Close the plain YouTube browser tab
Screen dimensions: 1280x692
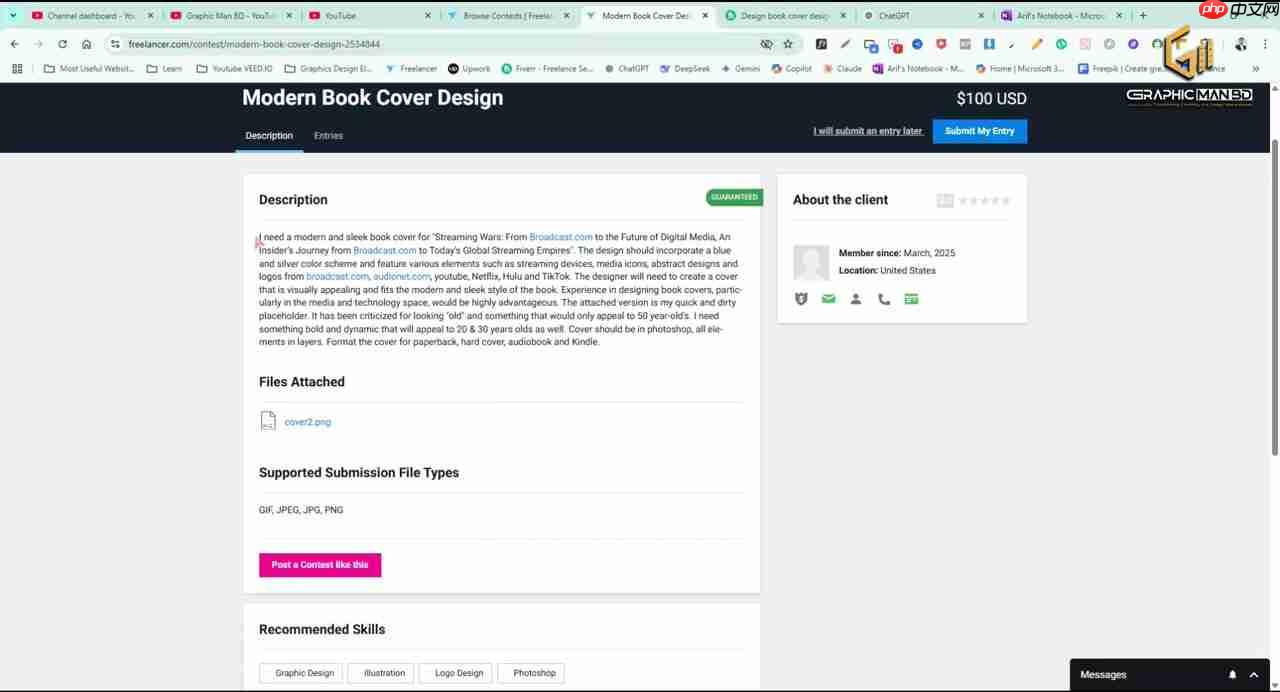point(428,16)
